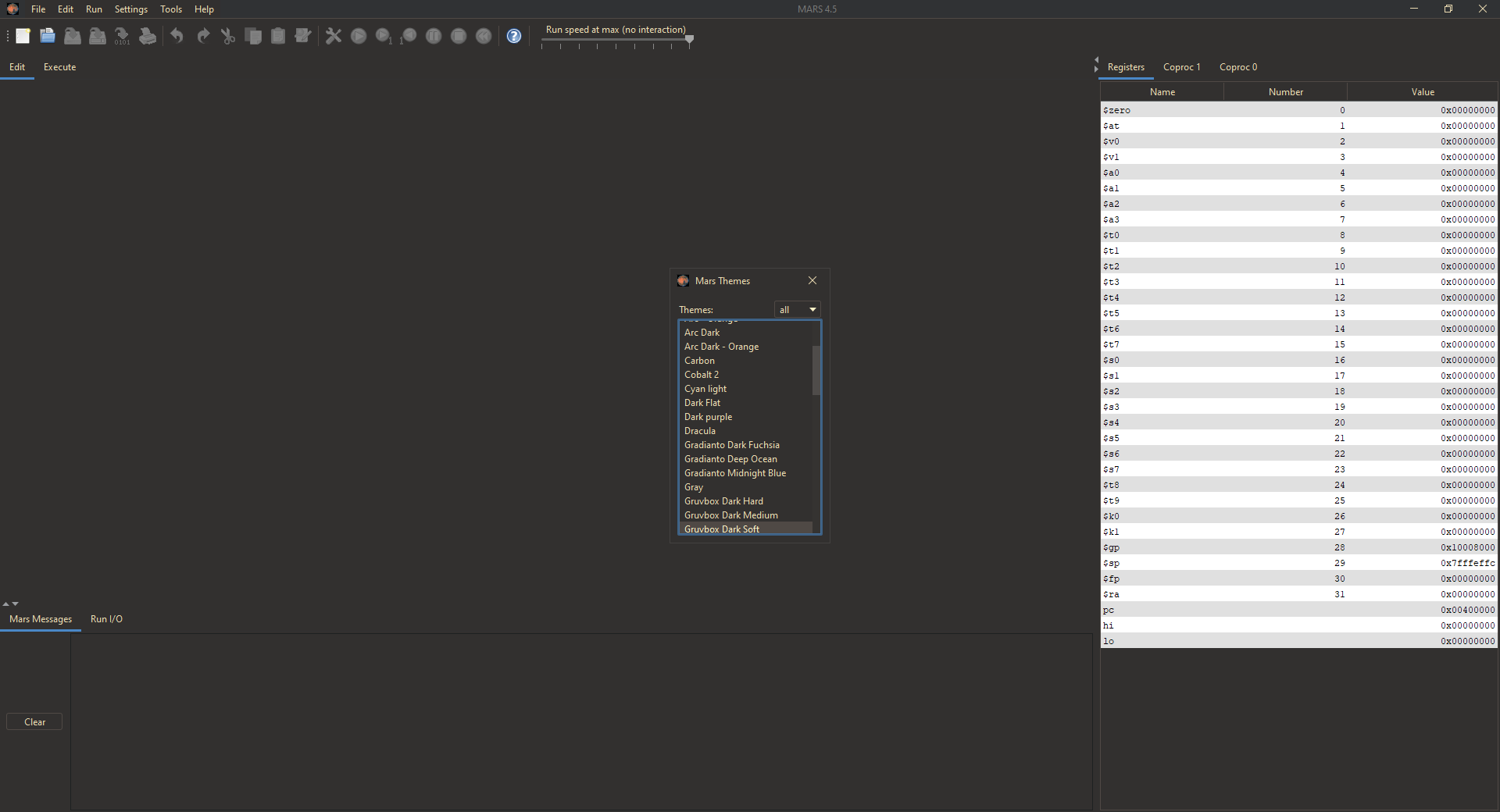This screenshot has height=812, width=1500.
Task: Undo the last edit via toolbar
Action: point(177,36)
